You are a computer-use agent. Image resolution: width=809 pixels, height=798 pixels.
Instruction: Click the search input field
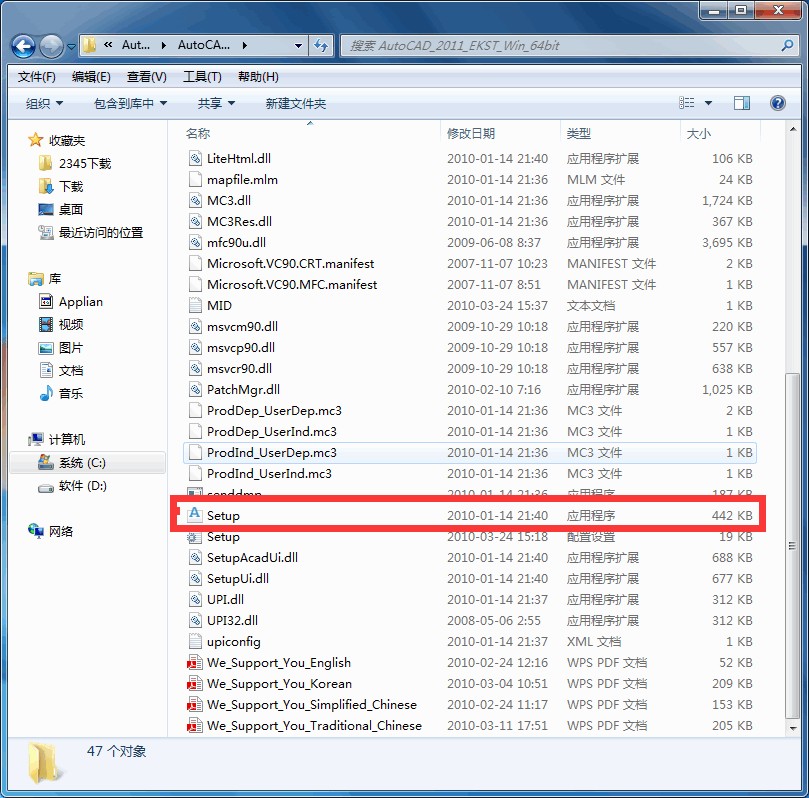(x=560, y=46)
